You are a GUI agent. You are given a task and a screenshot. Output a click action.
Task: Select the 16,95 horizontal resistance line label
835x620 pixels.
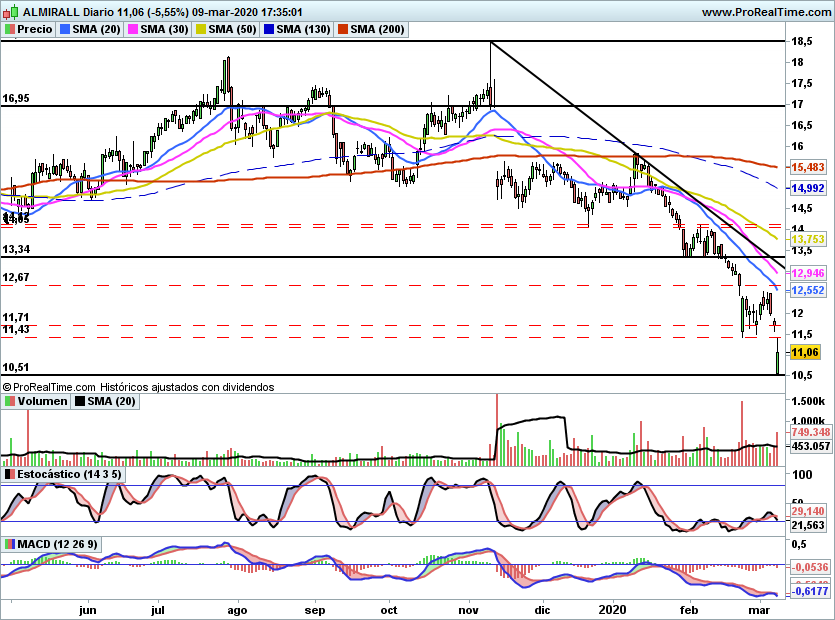point(17,99)
